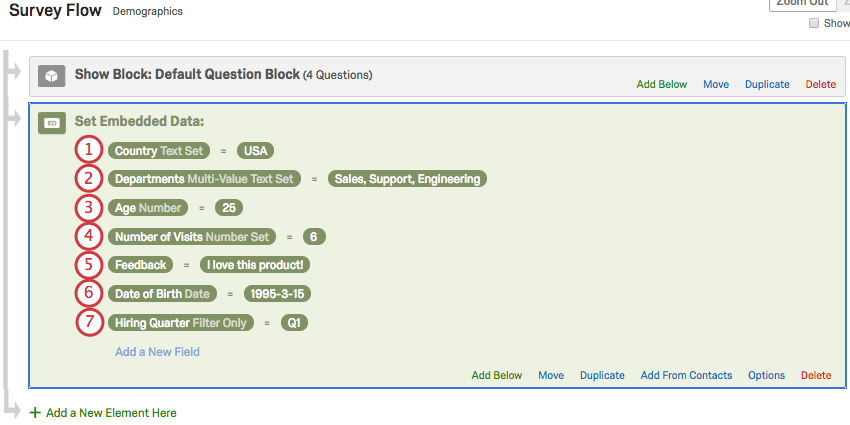Open Options for the Embedded Data block

pos(766,376)
